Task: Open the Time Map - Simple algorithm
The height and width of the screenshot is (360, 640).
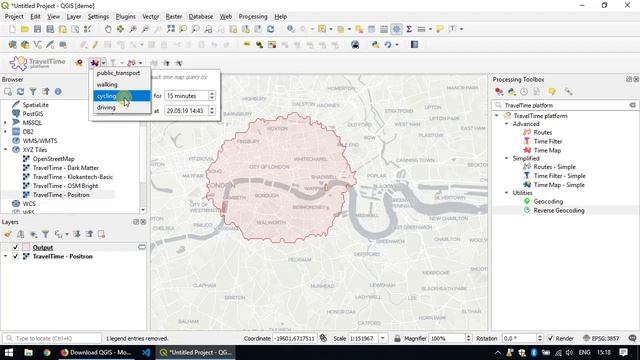Action: 559,185
